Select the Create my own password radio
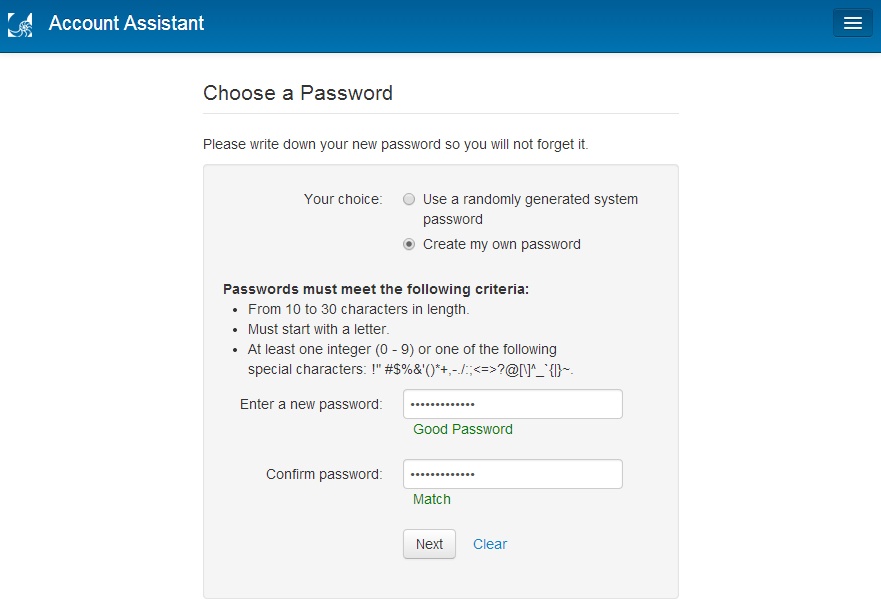881x612 pixels. pyautogui.click(x=409, y=244)
